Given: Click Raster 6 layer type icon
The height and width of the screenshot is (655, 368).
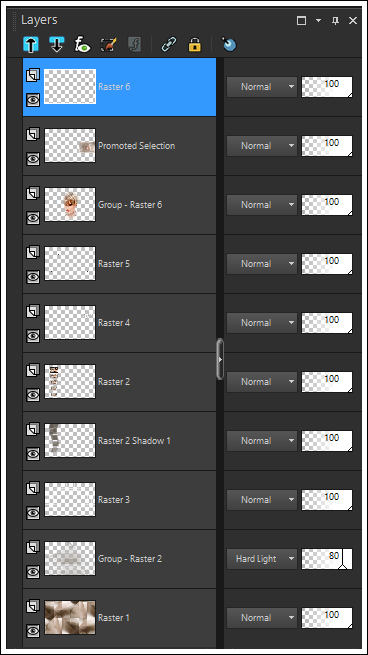Looking at the screenshot, I should pos(33,75).
